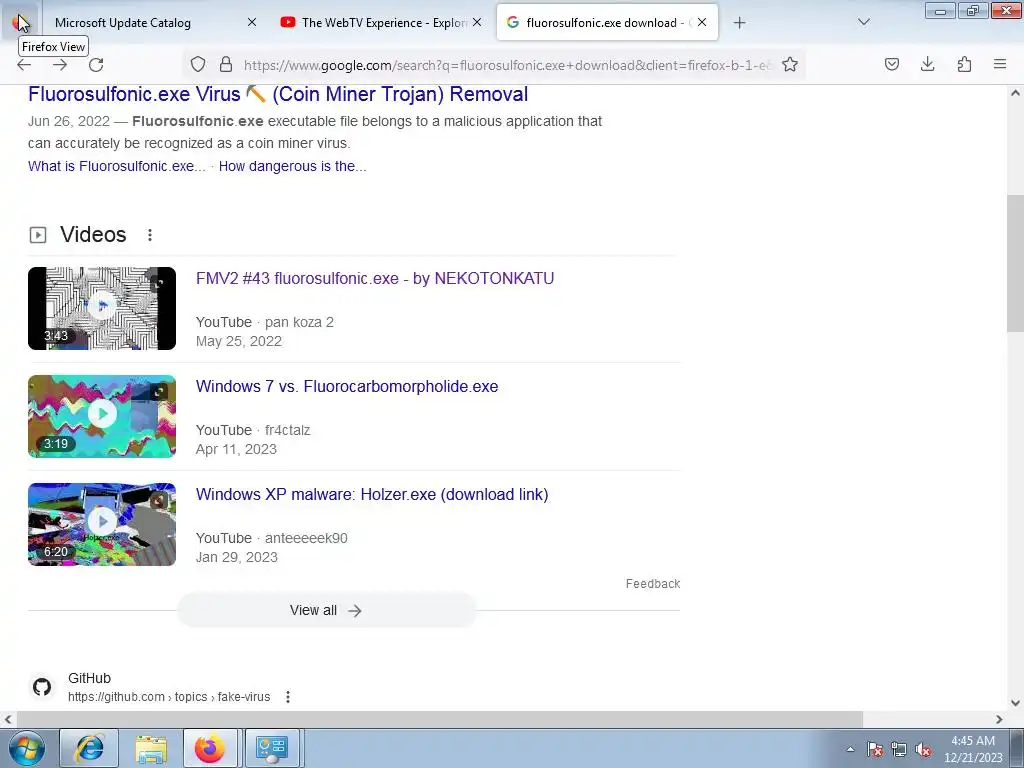Open 'How dangerous is the...' sublink

(x=293, y=166)
